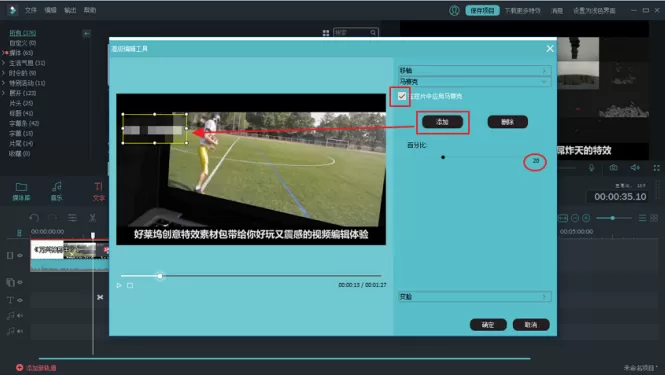The width and height of the screenshot is (665, 377).
Task: Mute the first music track speaker icon
Action: point(20,316)
